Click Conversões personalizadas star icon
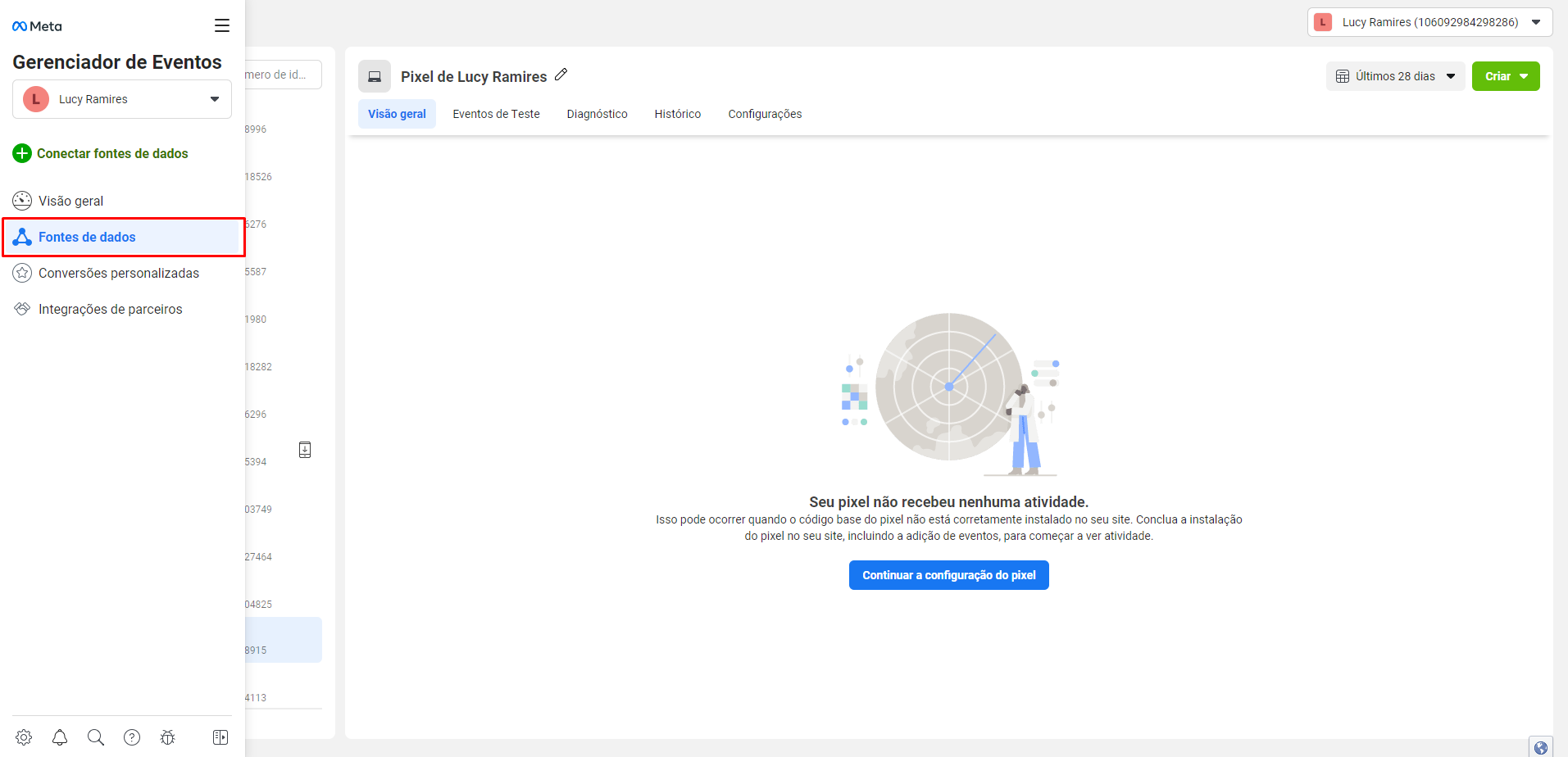The height and width of the screenshot is (757, 1568). tap(22, 273)
